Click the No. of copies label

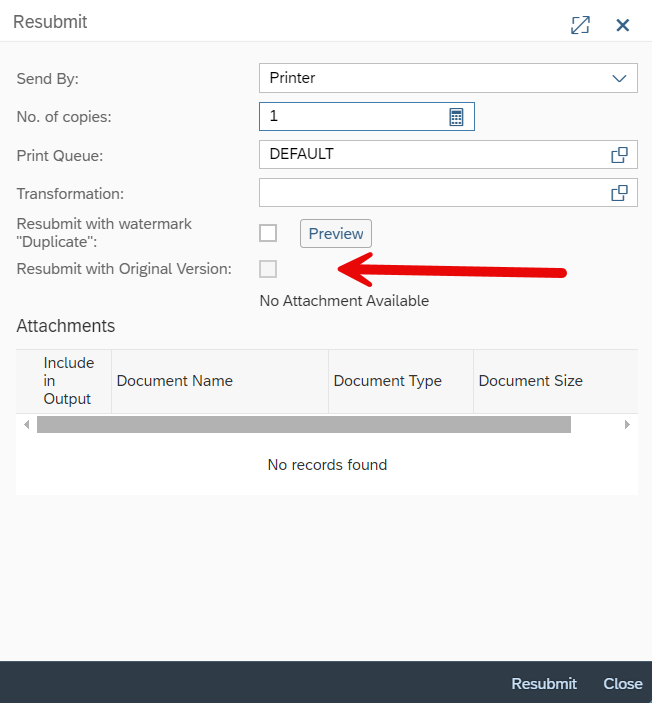64,117
